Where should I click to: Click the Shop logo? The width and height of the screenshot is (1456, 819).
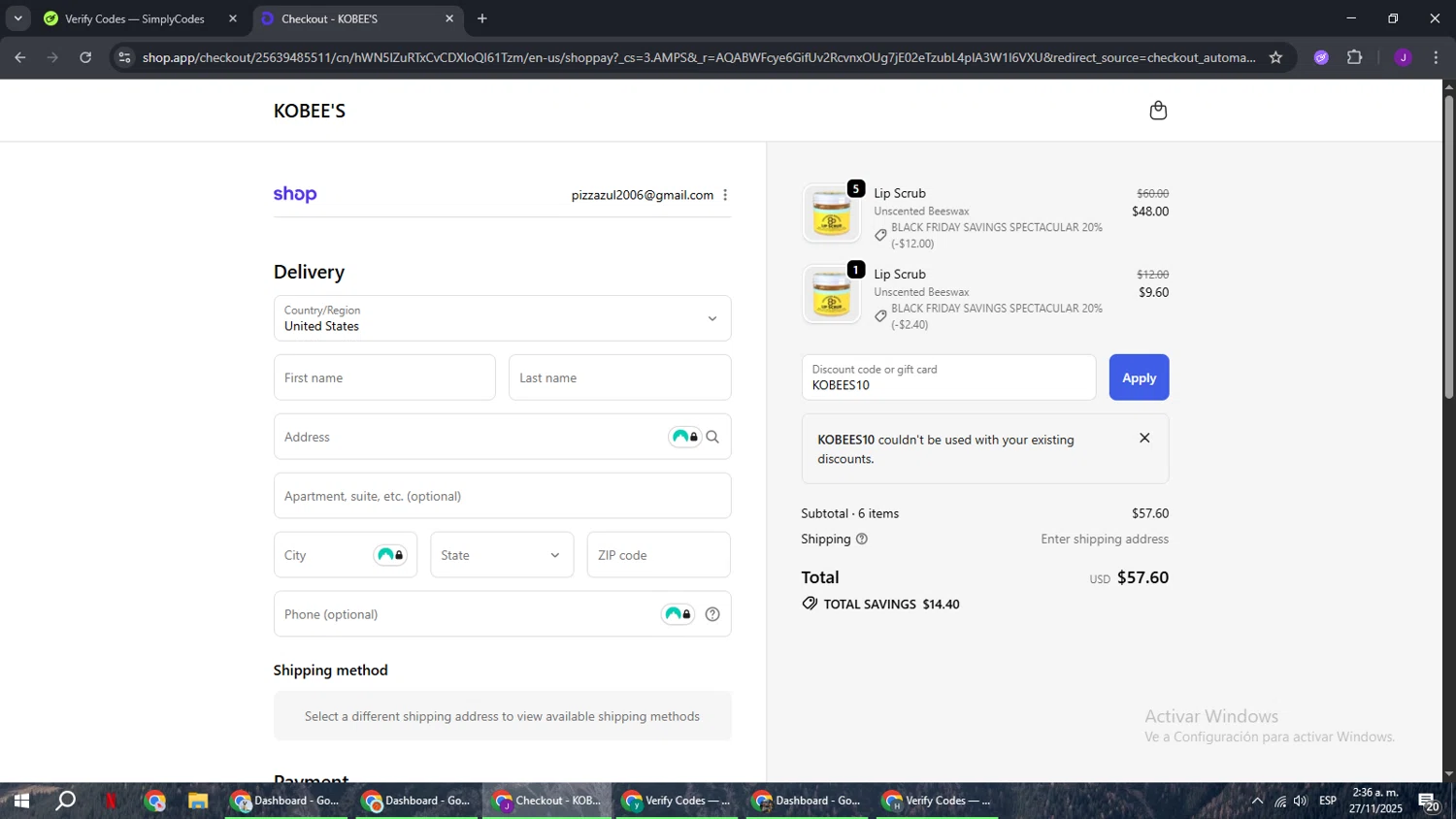(x=295, y=194)
